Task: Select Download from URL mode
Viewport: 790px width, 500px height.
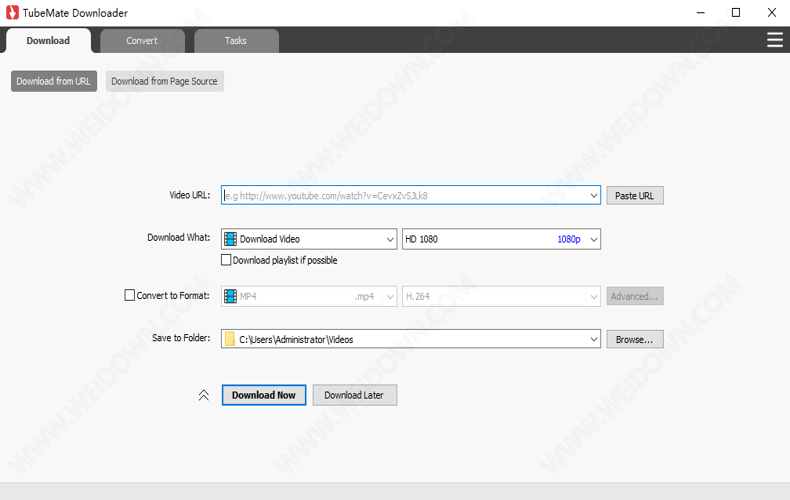Action: pyautogui.click(x=54, y=81)
